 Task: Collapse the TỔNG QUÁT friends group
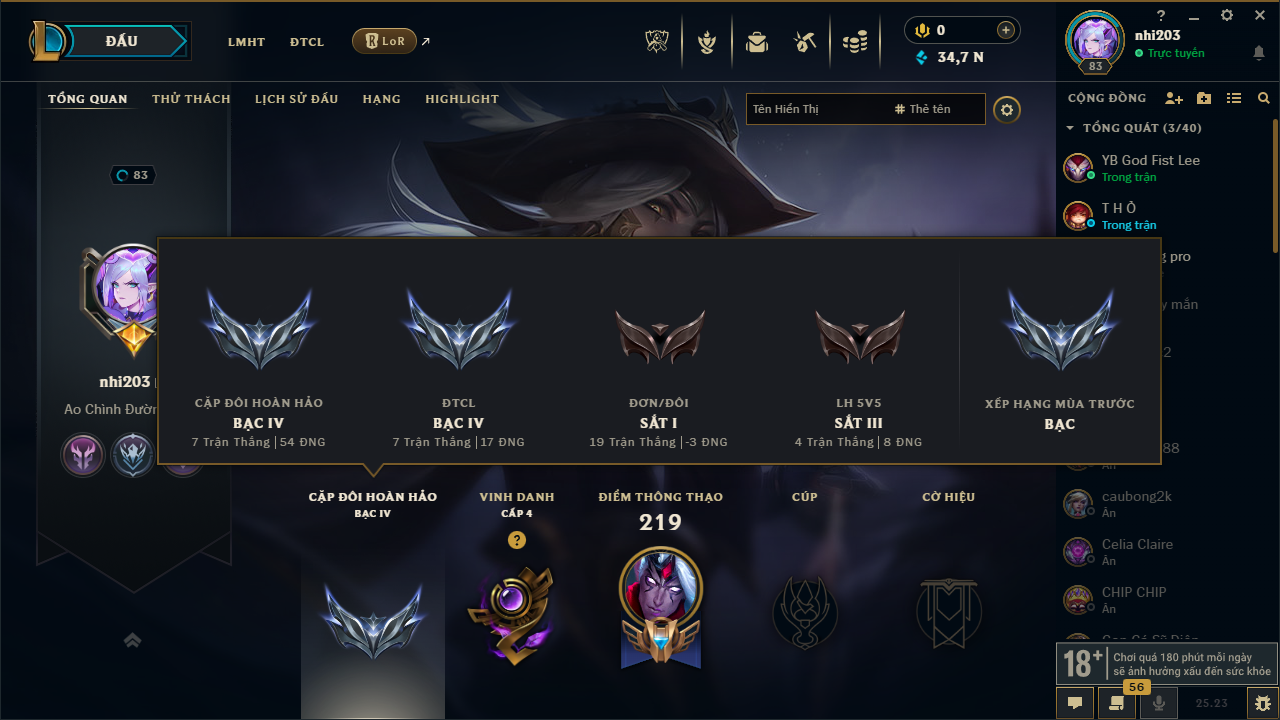coord(1070,128)
